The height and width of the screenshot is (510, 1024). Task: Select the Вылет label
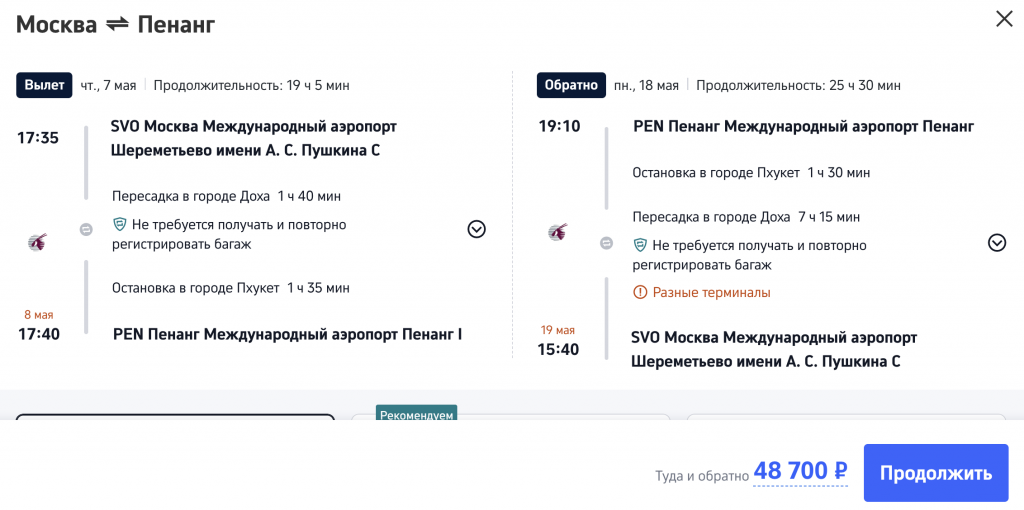click(x=44, y=85)
